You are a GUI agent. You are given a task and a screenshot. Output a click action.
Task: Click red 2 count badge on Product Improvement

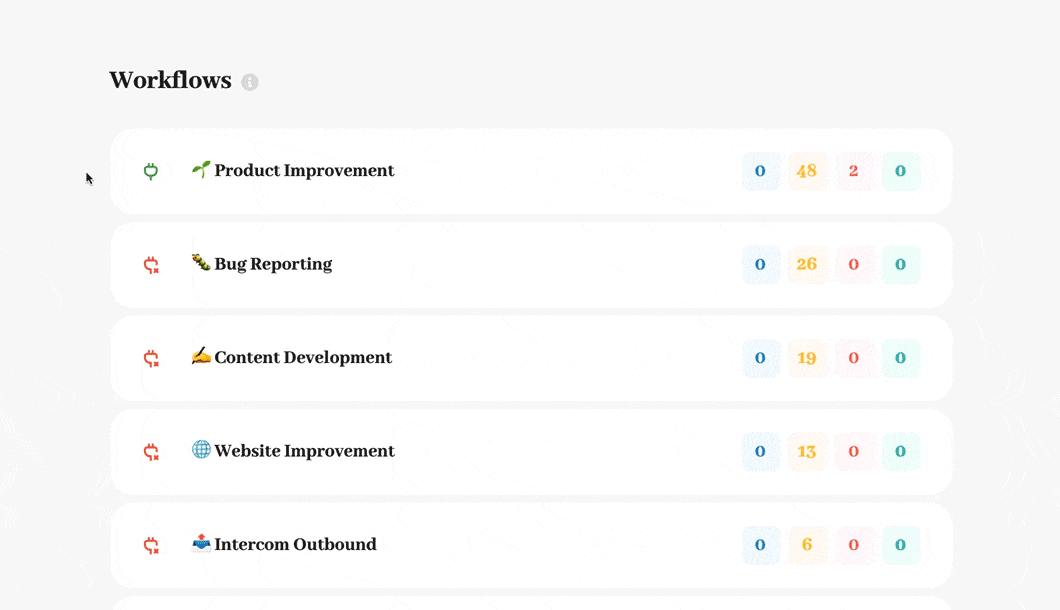[853, 171]
